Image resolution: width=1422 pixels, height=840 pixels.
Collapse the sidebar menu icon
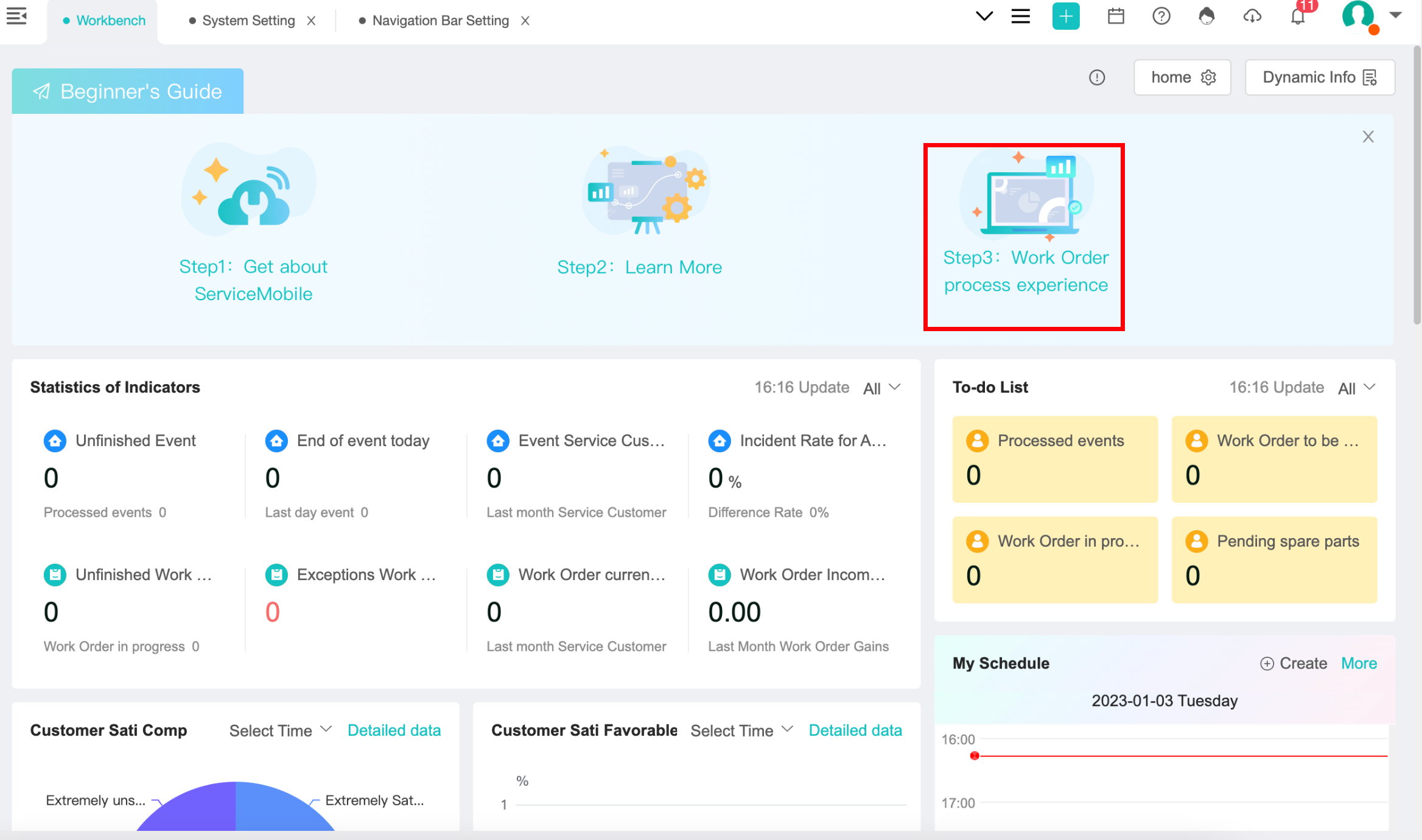pos(16,16)
